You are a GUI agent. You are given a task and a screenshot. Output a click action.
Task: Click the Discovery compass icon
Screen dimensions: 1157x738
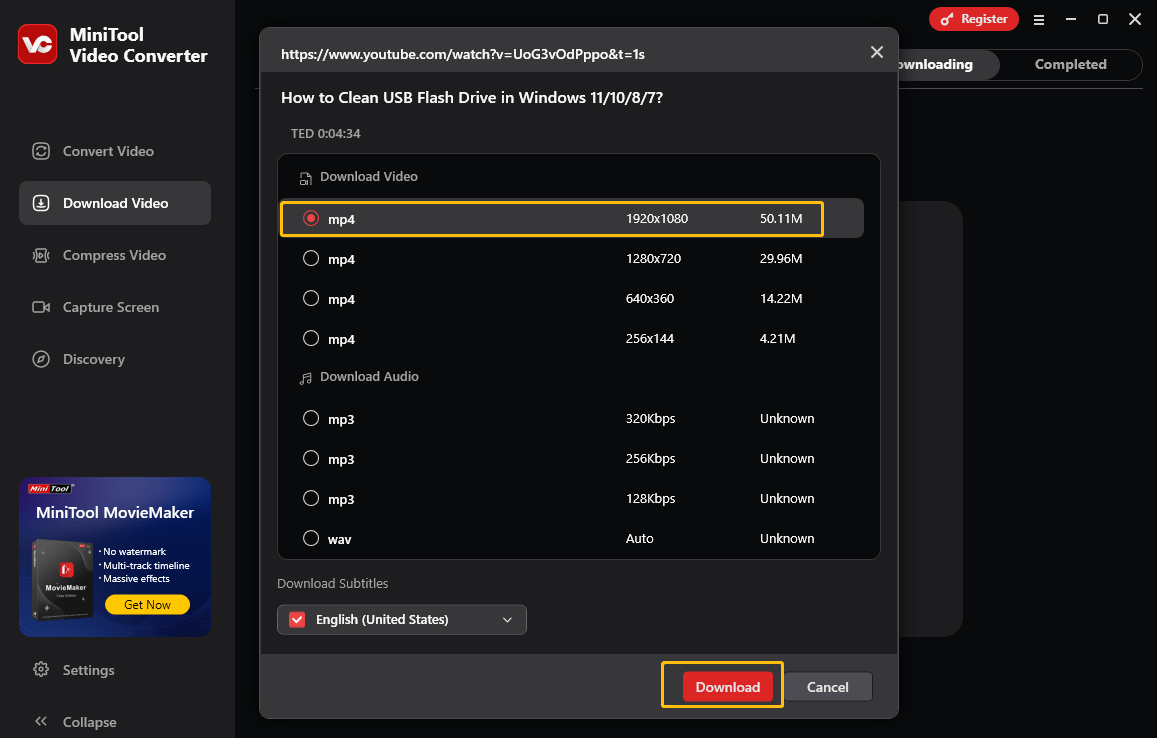(41, 359)
